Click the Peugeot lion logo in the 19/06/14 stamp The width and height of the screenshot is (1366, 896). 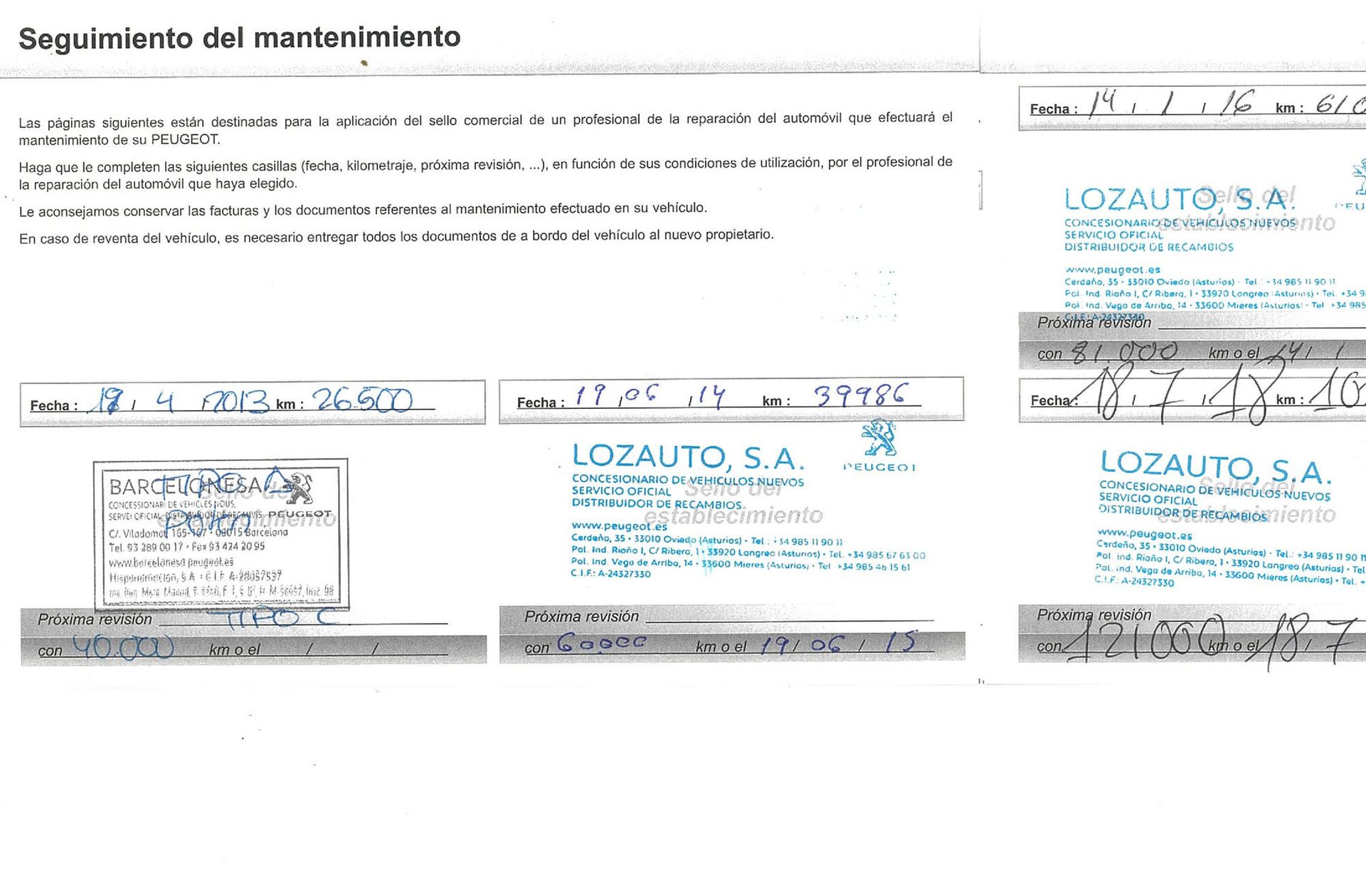pos(879,438)
